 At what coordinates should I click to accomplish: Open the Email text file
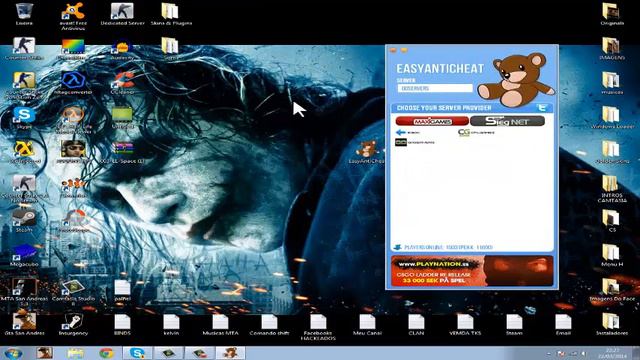tap(563, 324)
